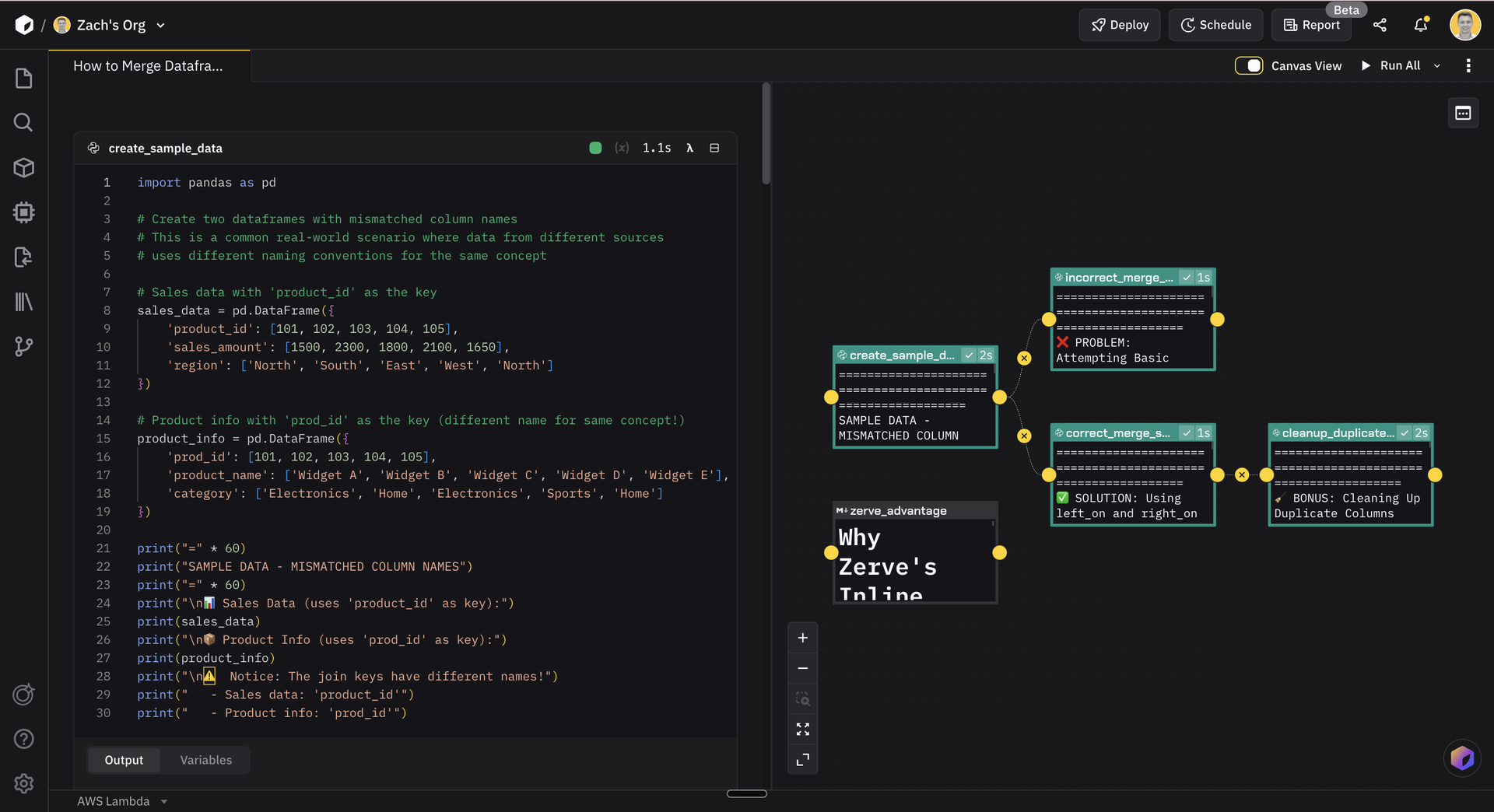Click the input port of zerve_advantage node
Image resolution: width=1494 pixels, height=812 pixels.
tap(831, 552)
